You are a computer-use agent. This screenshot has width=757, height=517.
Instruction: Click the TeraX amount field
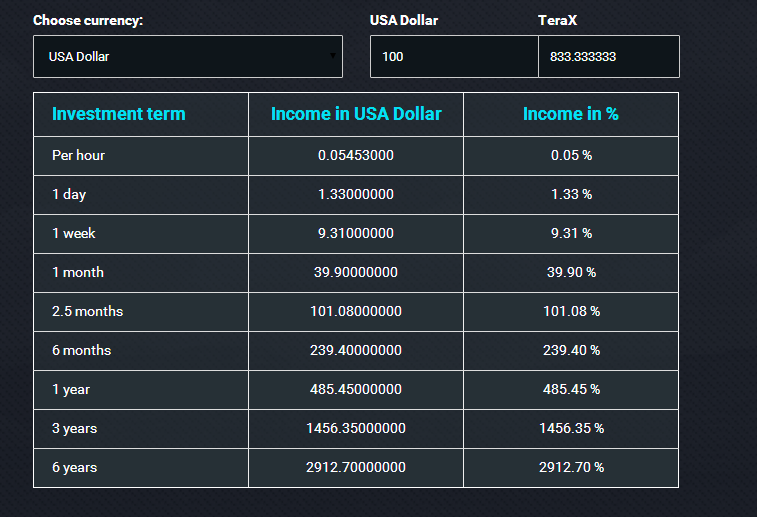click(x=608, y=57)
